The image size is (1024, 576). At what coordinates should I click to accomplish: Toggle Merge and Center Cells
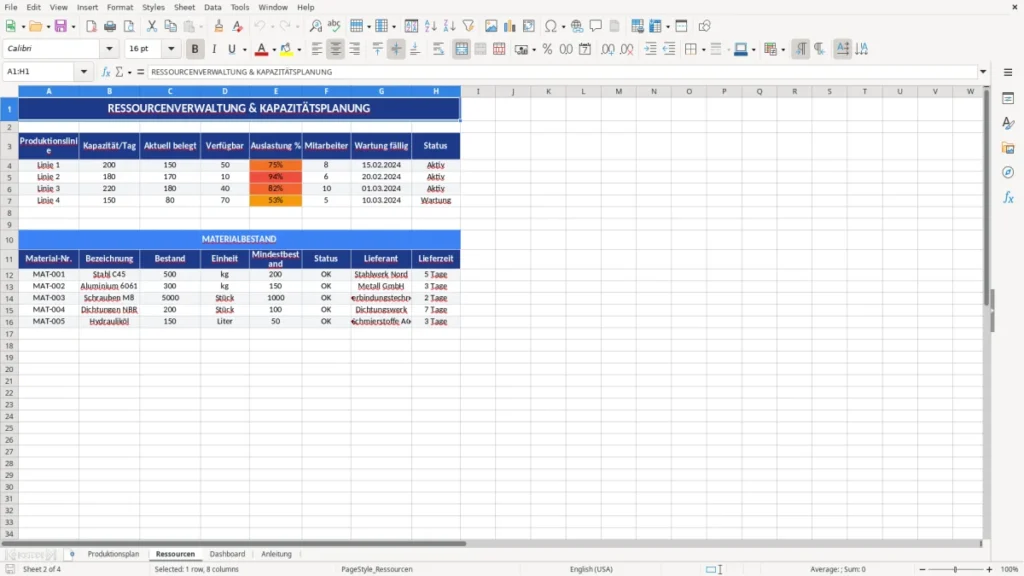click(461, 49)
